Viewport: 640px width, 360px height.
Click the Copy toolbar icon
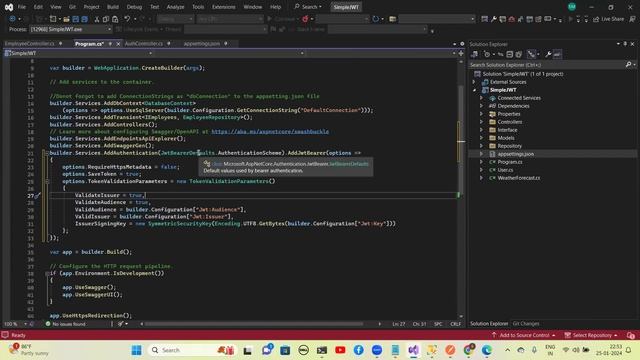pyautogui.click(x=106, y=19)
